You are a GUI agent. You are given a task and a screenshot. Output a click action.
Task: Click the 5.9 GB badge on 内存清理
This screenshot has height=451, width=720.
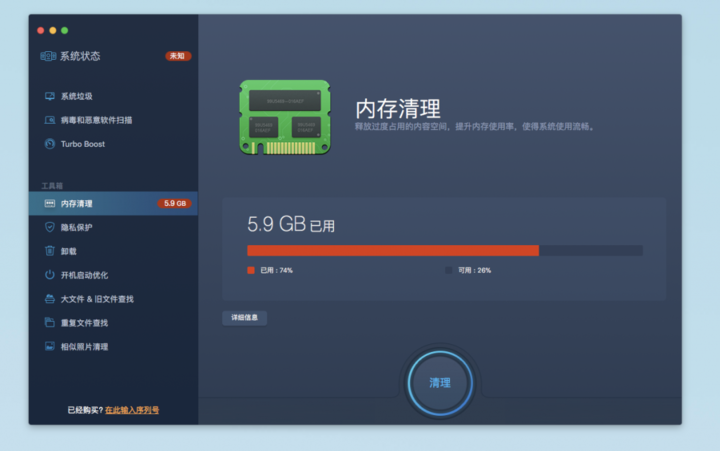coord(174,203)
